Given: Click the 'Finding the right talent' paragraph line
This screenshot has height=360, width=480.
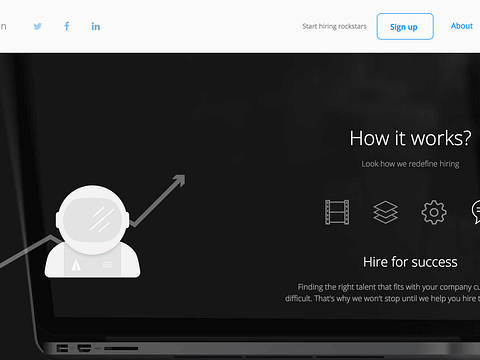Looking at the screenshot, I should (x=389, y=287).
